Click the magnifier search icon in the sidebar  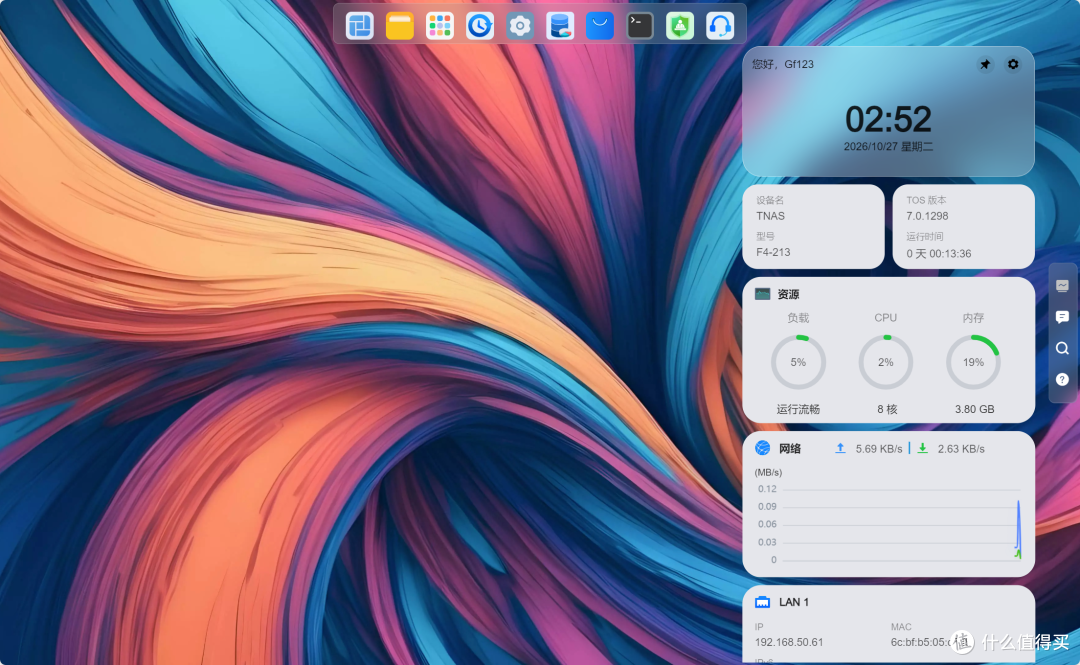pos(1062,348)
